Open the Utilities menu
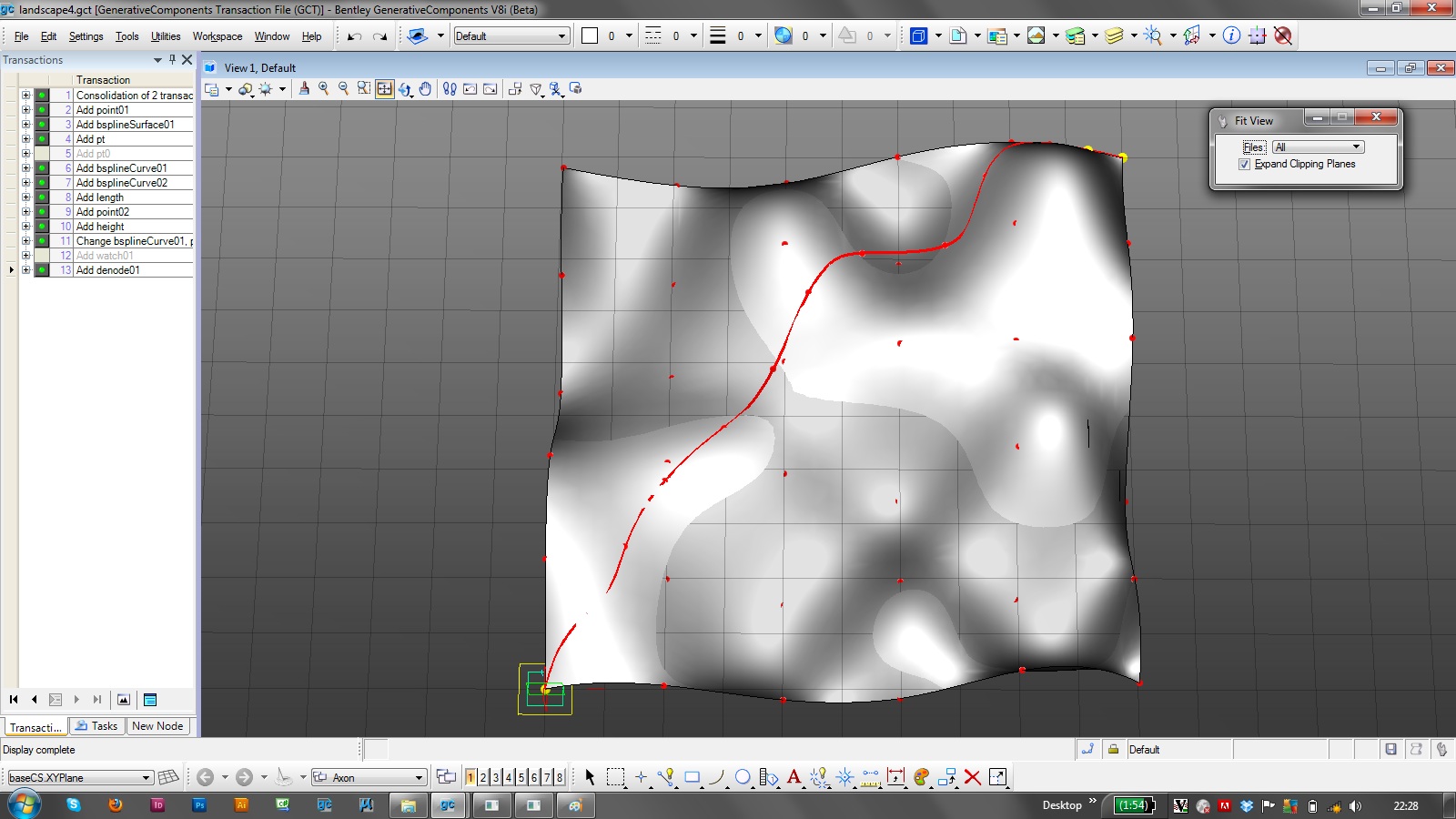The width and height of the screenshot is (1456, 819). 166,36
